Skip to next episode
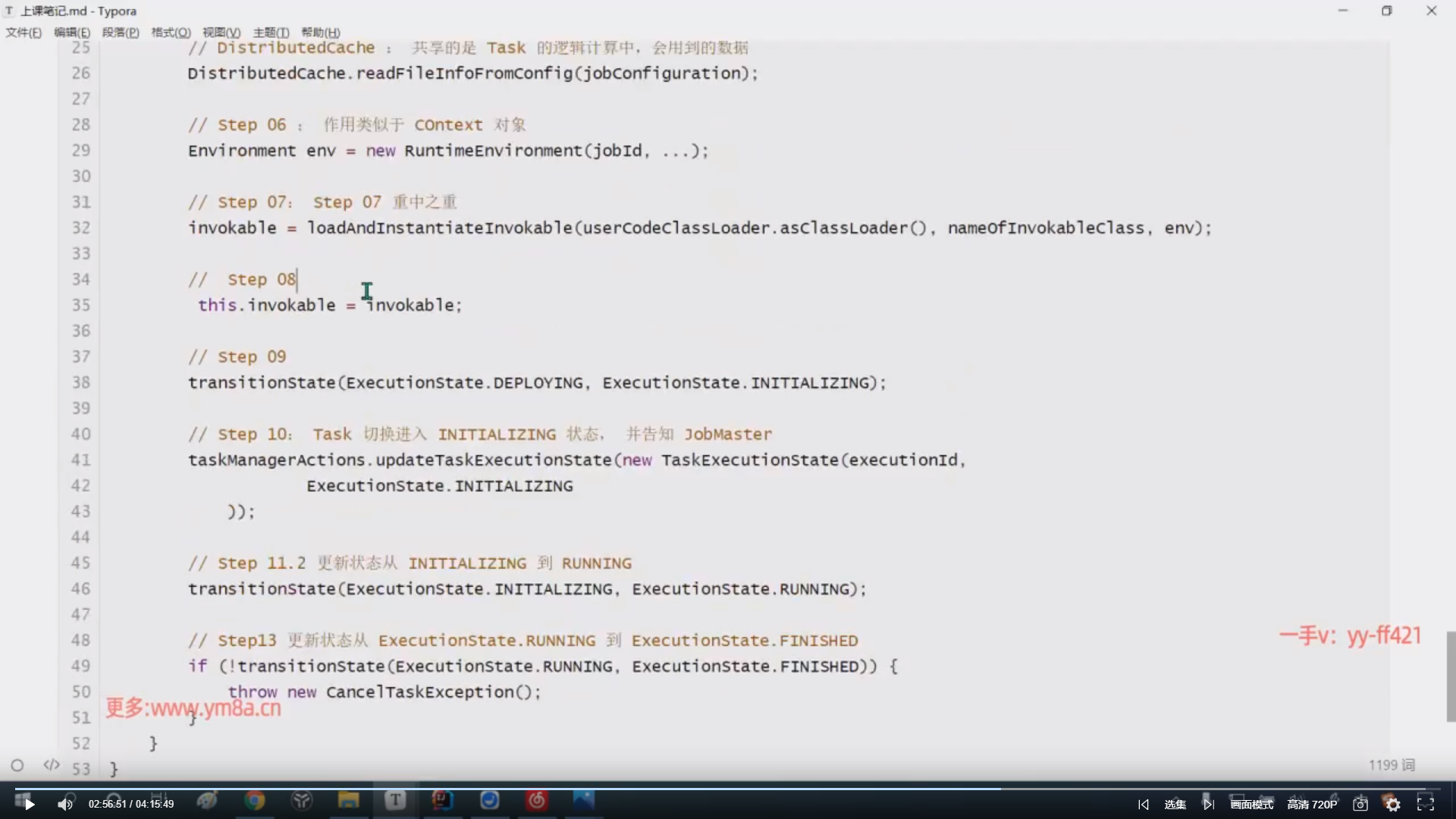The height and width of the screenshot is (819, 1456). coord(1208,805)
